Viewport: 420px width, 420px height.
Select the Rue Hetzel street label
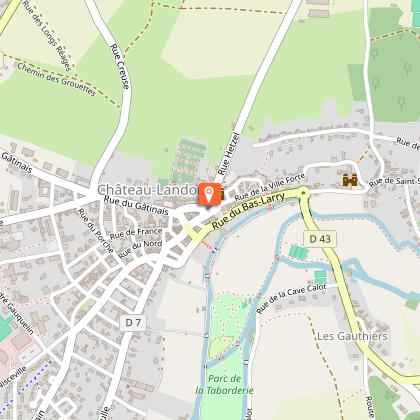click(x=228, y=153)
